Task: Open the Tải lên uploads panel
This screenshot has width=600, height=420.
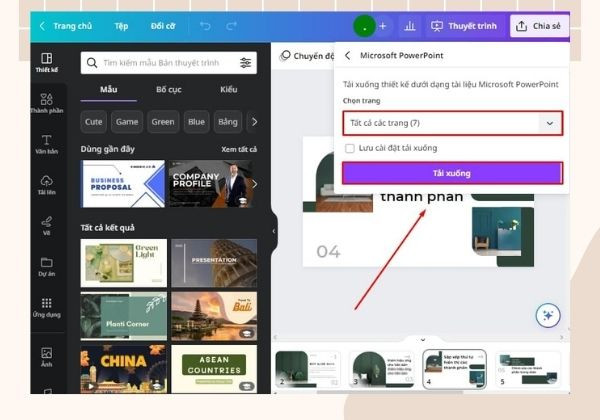Action: coord(47,185)
